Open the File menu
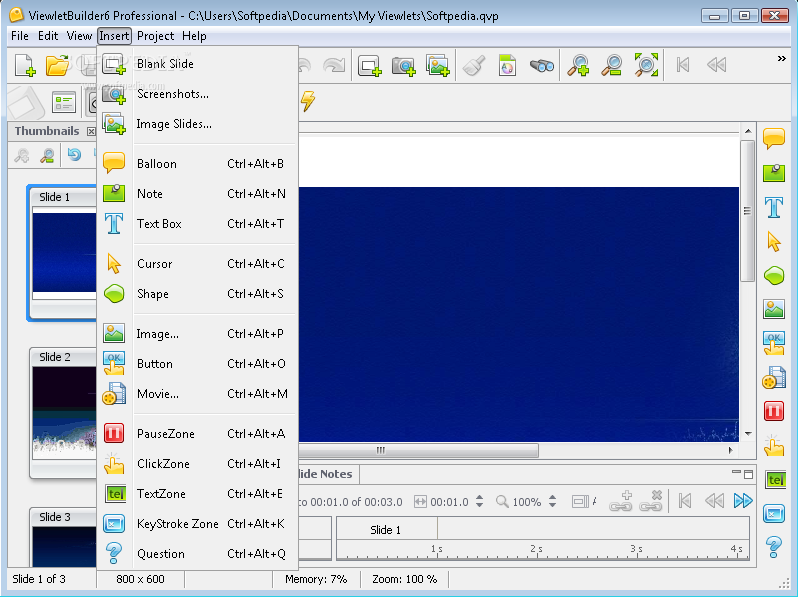The image size is (798, 597). click(x=20, y=36)
